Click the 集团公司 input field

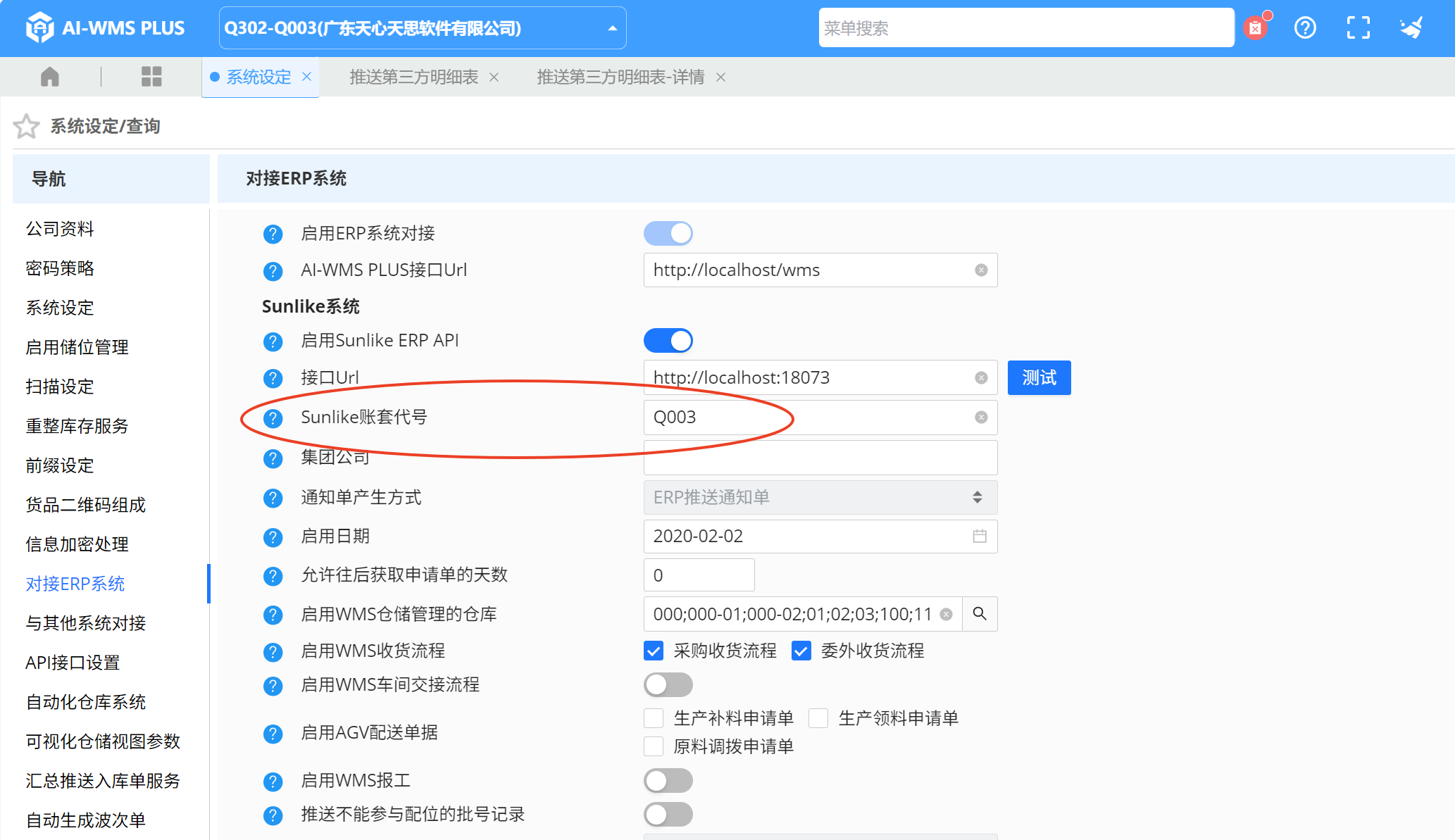[820, 458]
